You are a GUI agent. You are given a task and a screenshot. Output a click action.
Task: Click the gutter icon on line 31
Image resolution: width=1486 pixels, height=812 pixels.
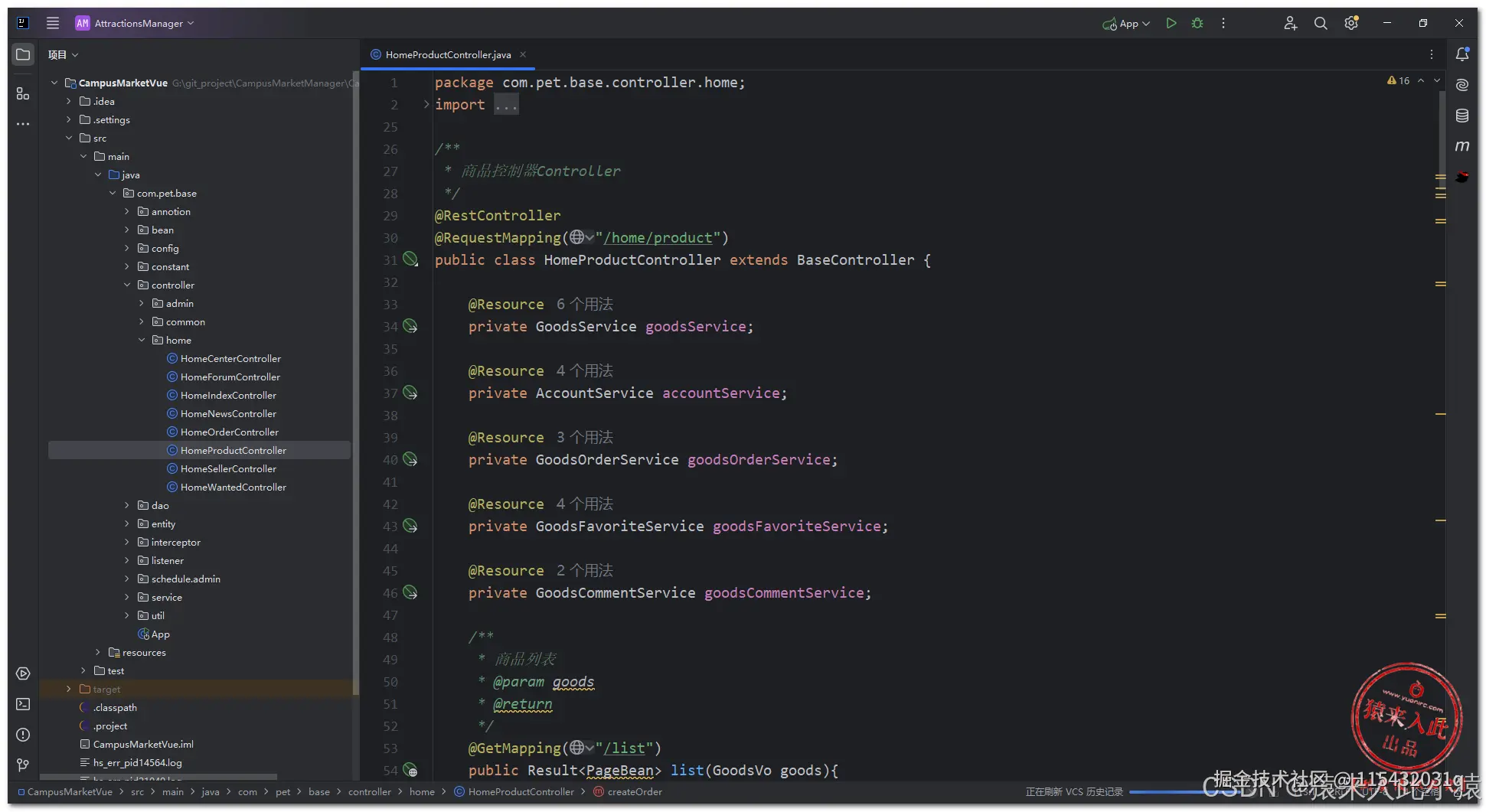410,259
